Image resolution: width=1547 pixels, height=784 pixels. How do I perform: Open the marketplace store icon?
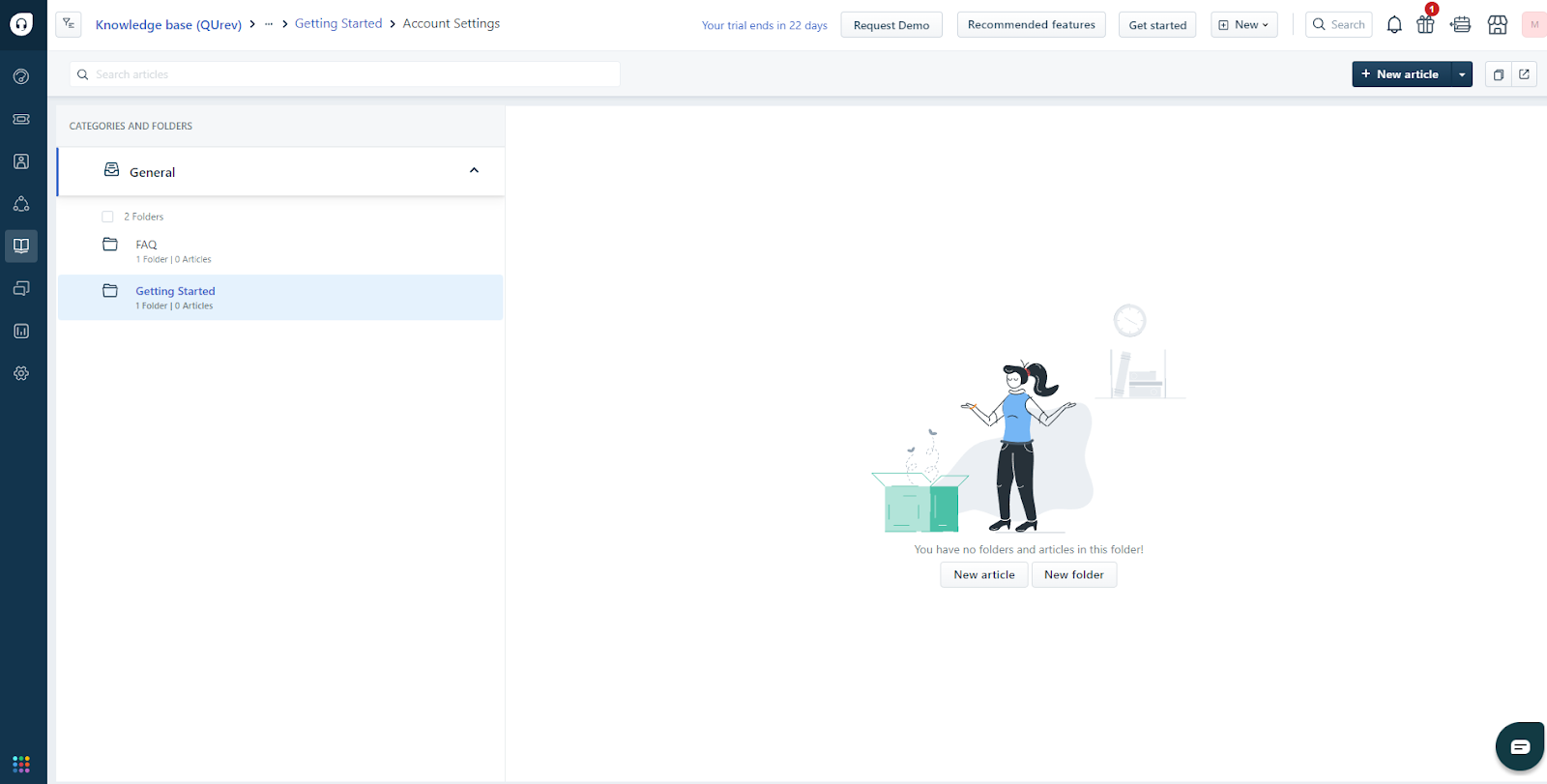click(1497, 25)
